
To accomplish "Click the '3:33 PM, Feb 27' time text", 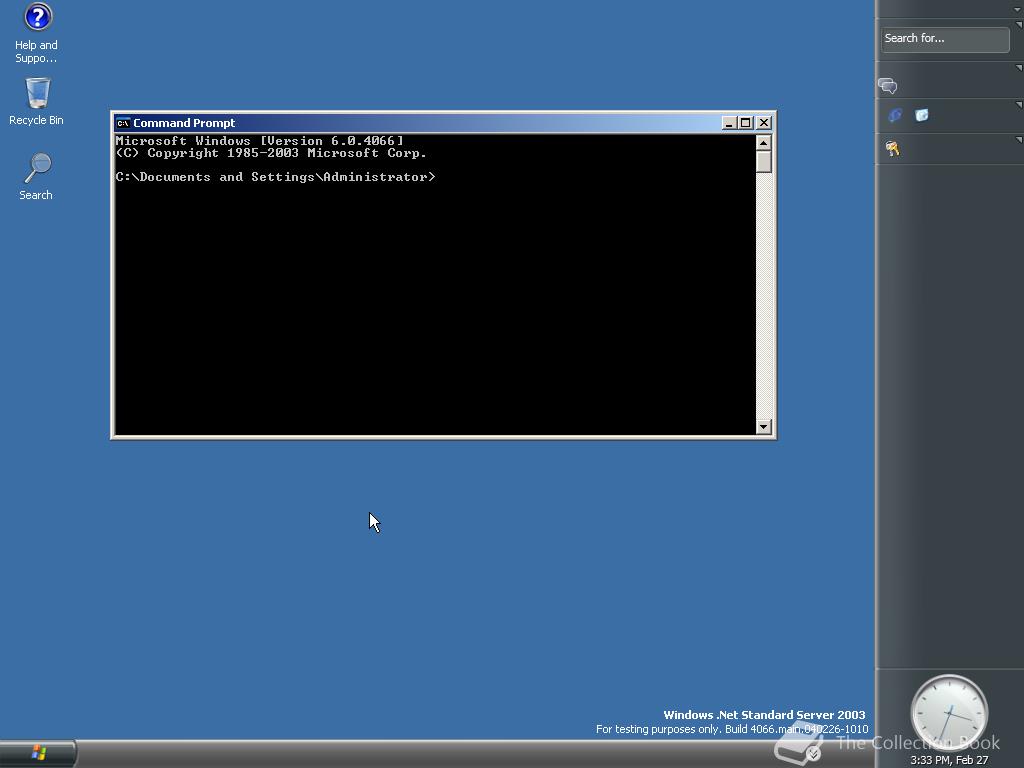I will coord(949,760).
